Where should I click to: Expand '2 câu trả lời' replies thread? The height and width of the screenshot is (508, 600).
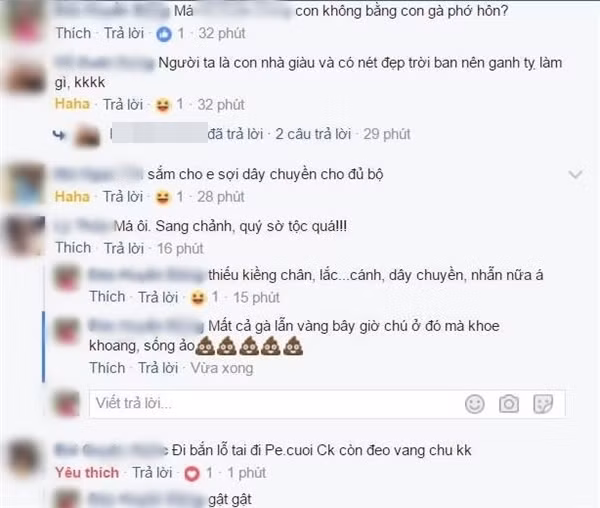[x=313, y=134]
